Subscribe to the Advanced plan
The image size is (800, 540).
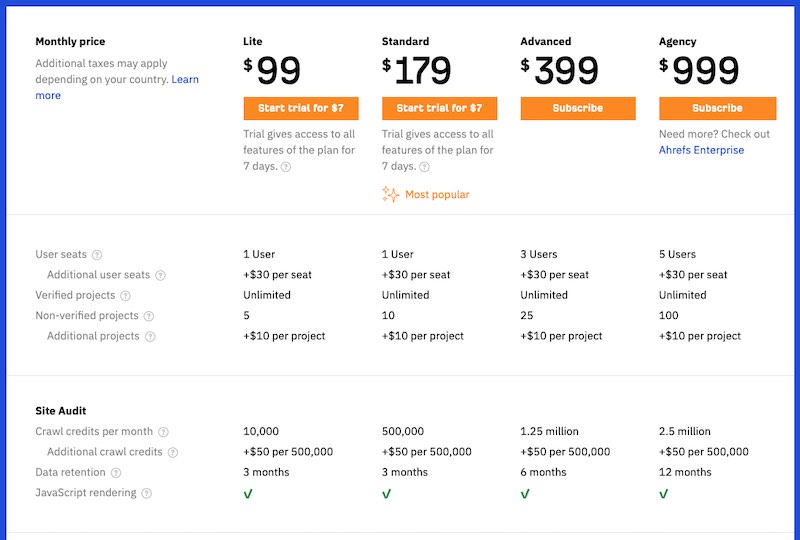(578, 108)
